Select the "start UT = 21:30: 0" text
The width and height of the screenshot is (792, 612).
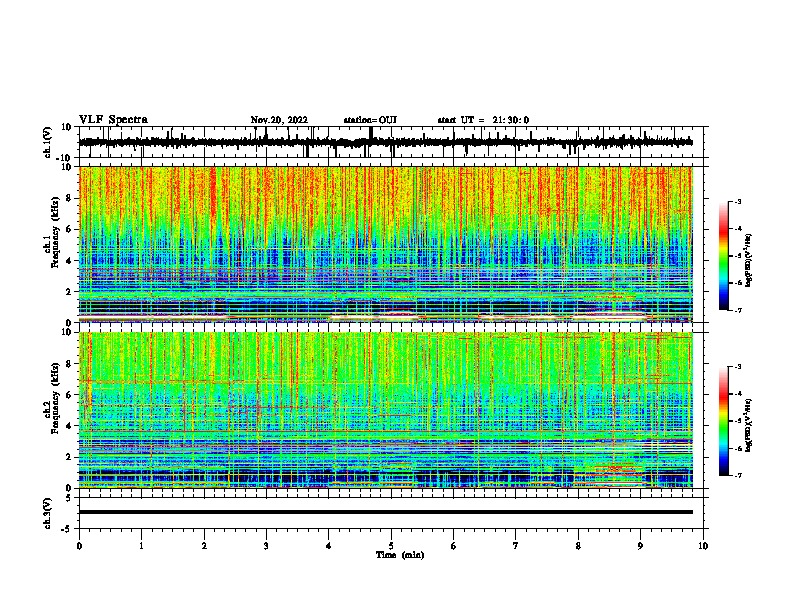pos(483,120)
